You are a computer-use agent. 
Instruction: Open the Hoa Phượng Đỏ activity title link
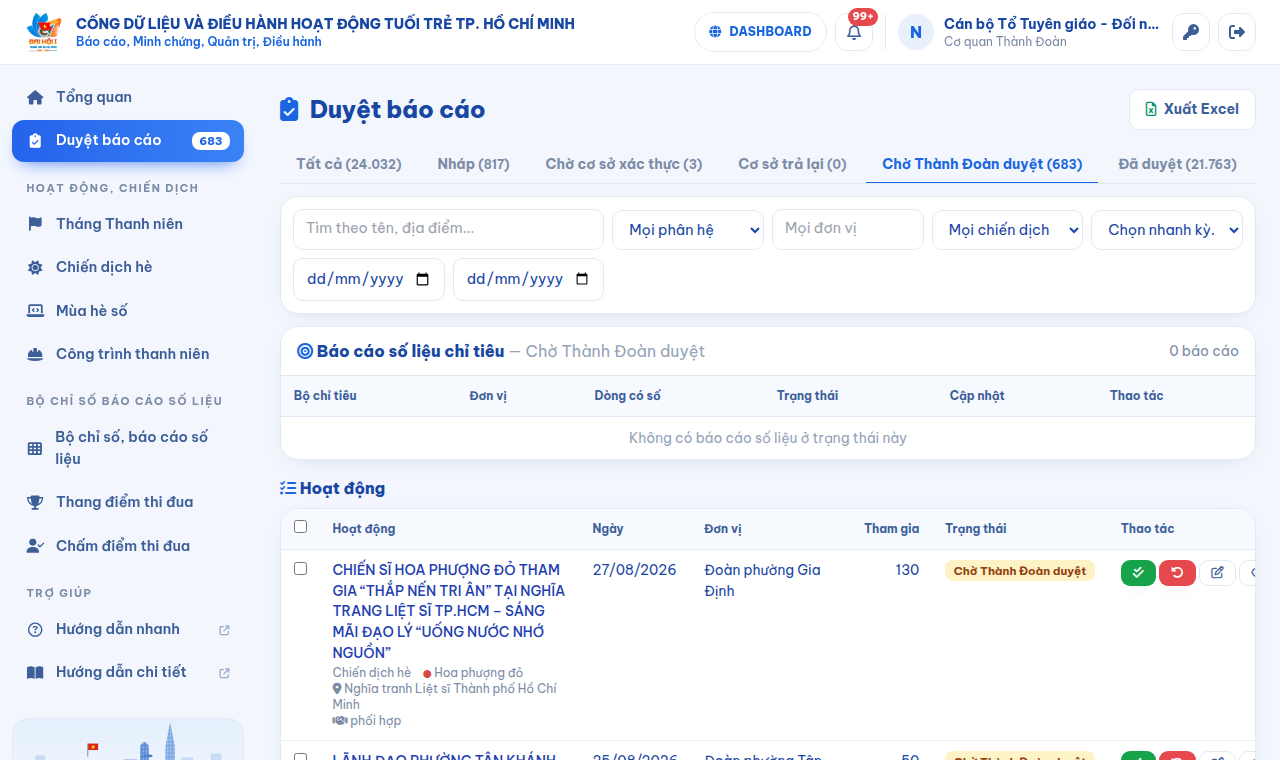click(449, 611)
